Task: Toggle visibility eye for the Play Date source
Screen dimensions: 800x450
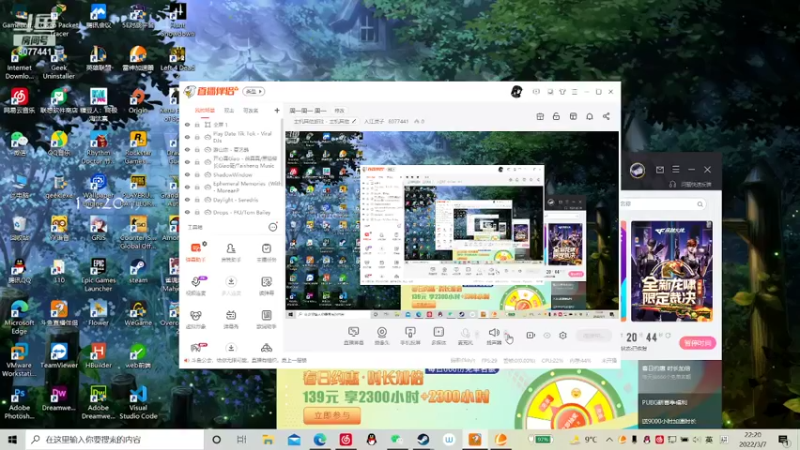Action: pos(187,137)
